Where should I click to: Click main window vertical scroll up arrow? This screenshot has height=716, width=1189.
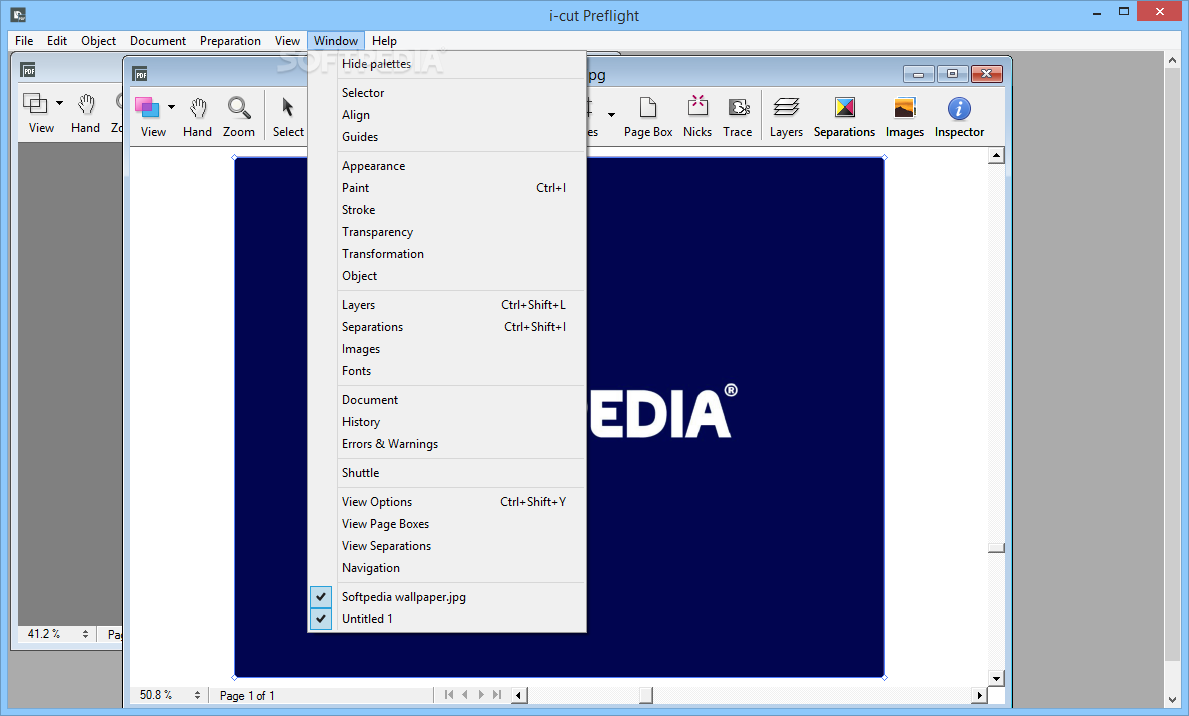[x=1173, y=60]
